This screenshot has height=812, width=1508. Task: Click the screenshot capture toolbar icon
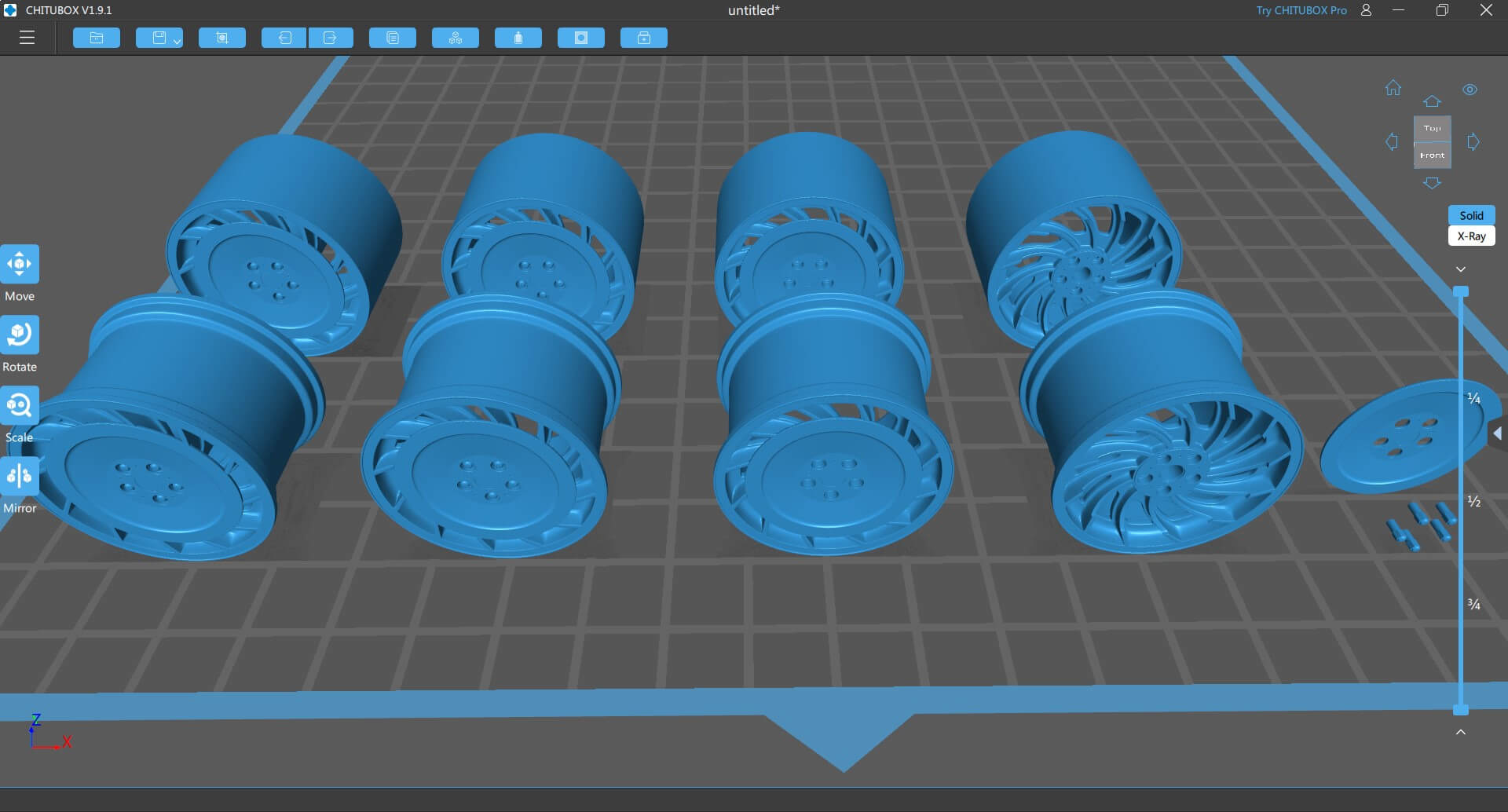(x=222, y=38)
